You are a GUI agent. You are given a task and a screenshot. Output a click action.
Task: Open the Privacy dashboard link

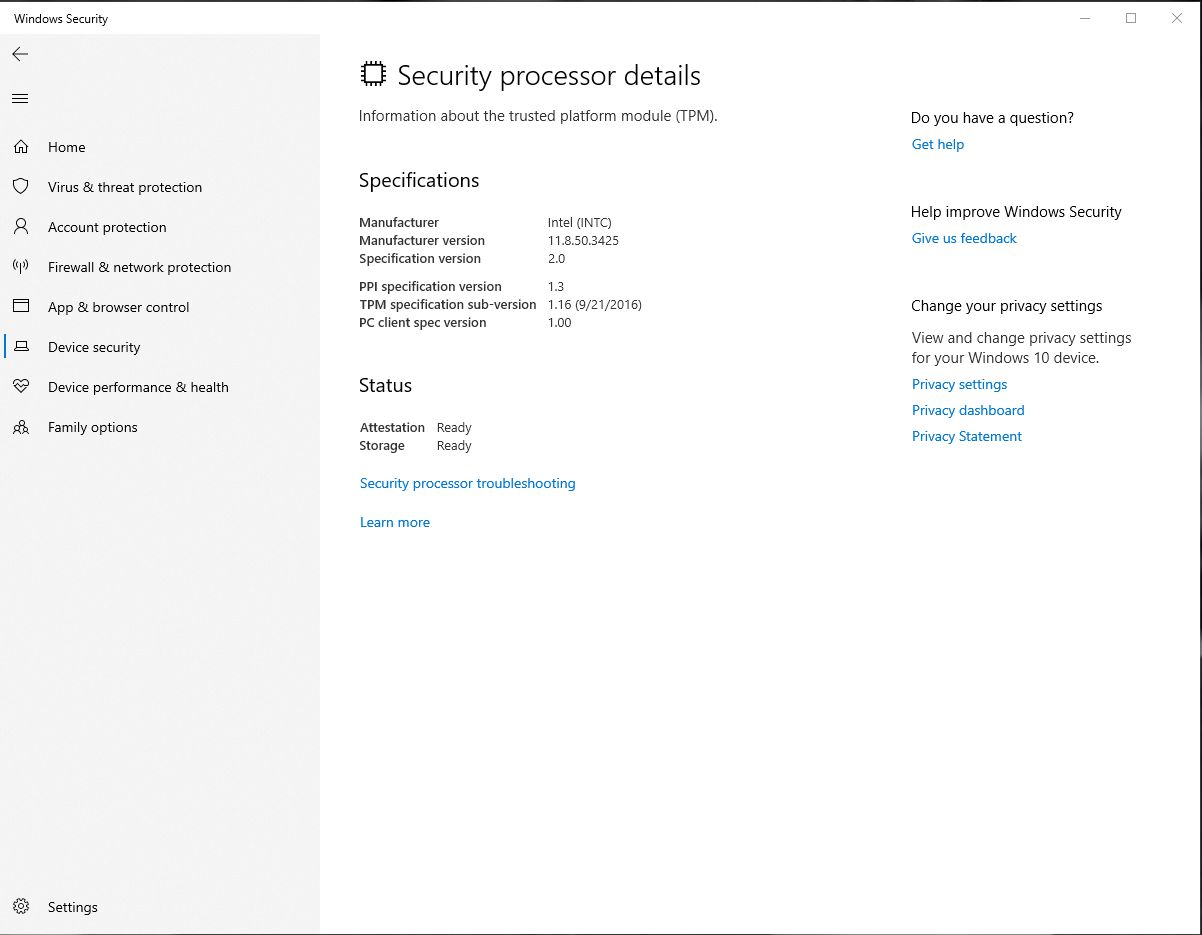[x=967, y=410]
